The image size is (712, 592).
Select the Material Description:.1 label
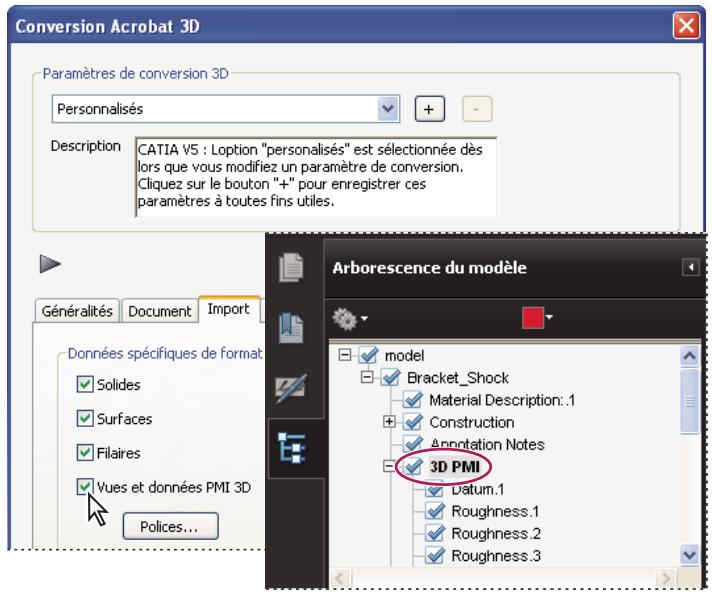(502, 400)
